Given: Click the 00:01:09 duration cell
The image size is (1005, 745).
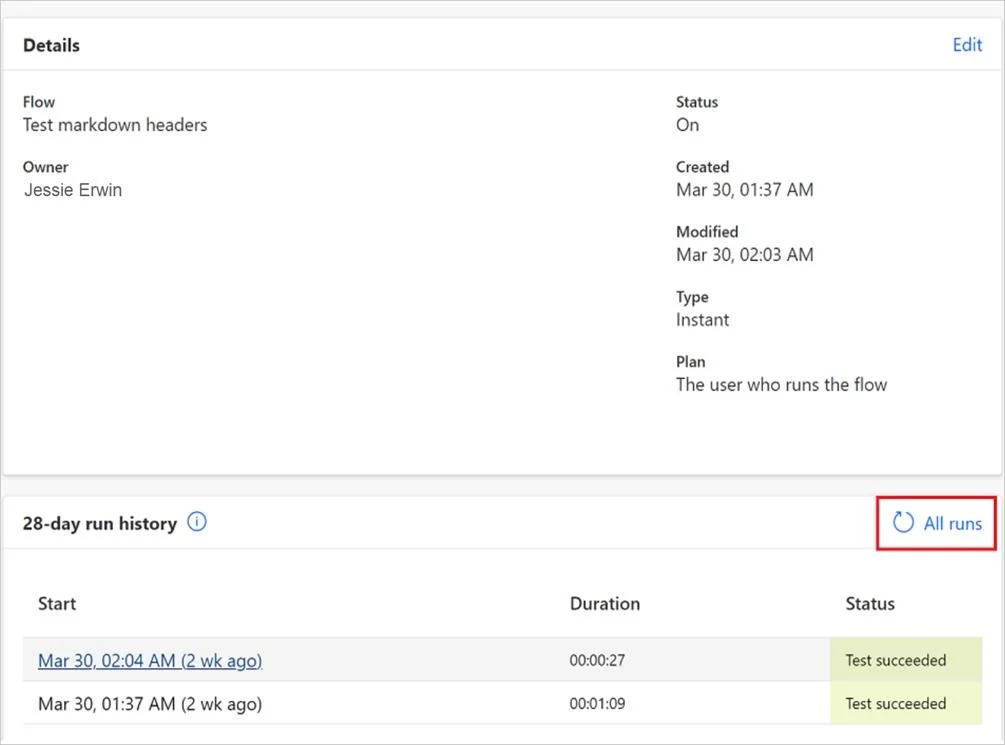Looking at the screenshot, I should 597,703.
